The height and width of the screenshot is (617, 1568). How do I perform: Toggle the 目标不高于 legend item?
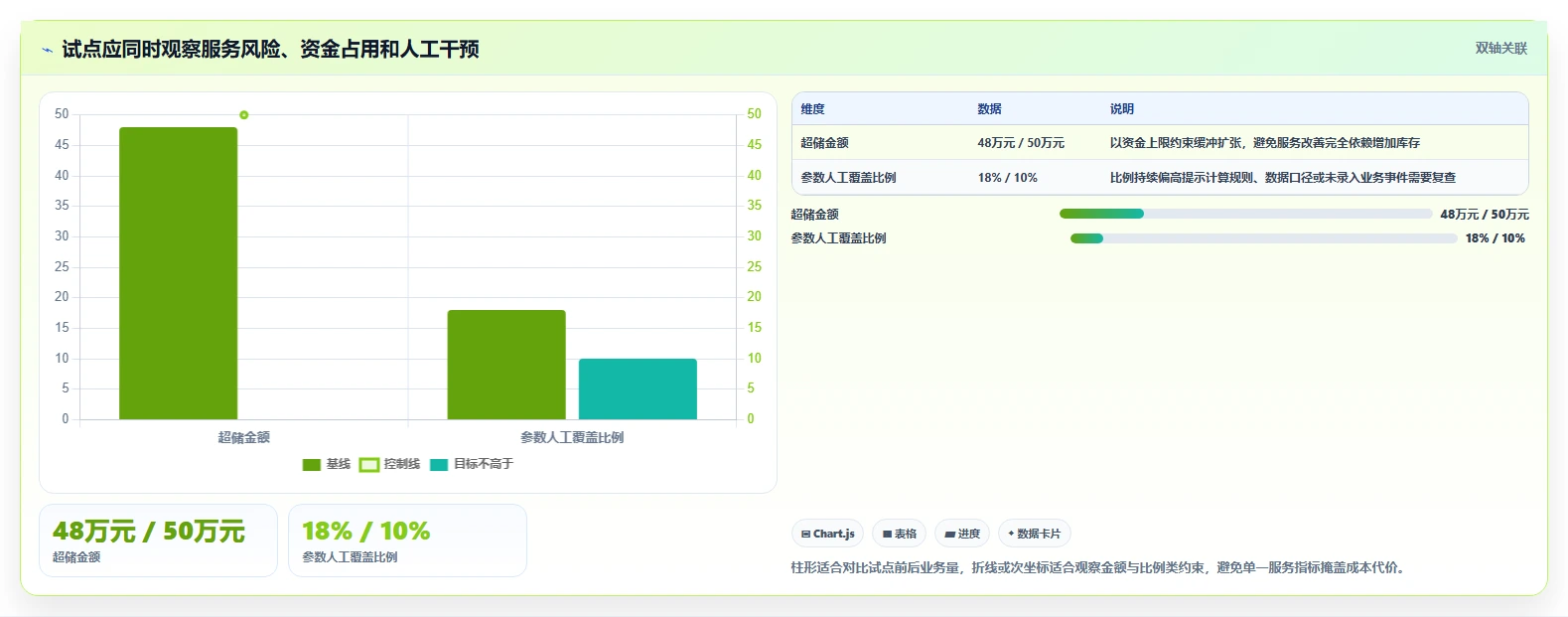pyautogui.click(x=472, y=464)
